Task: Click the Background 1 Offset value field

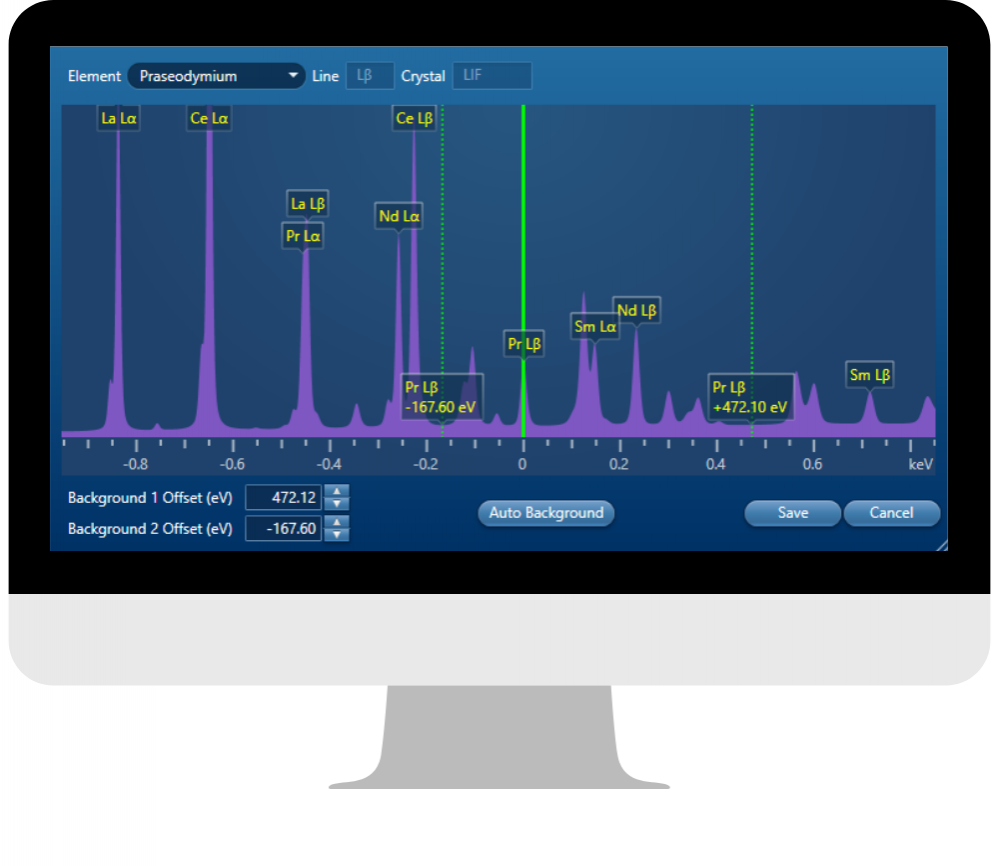Action: click(x=283, y=498)
